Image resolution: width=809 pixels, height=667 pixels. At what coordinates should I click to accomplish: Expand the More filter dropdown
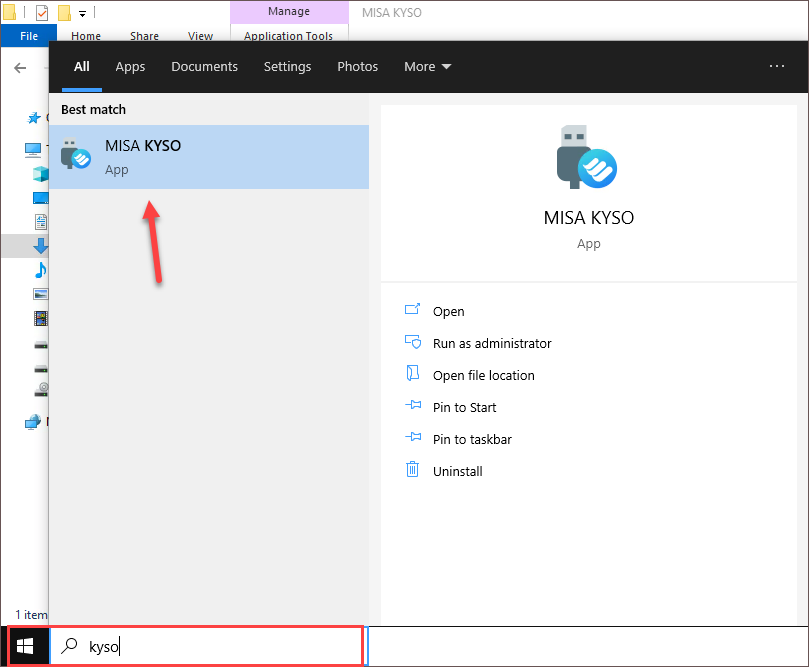pyautogui.click(x=427, y=67)
